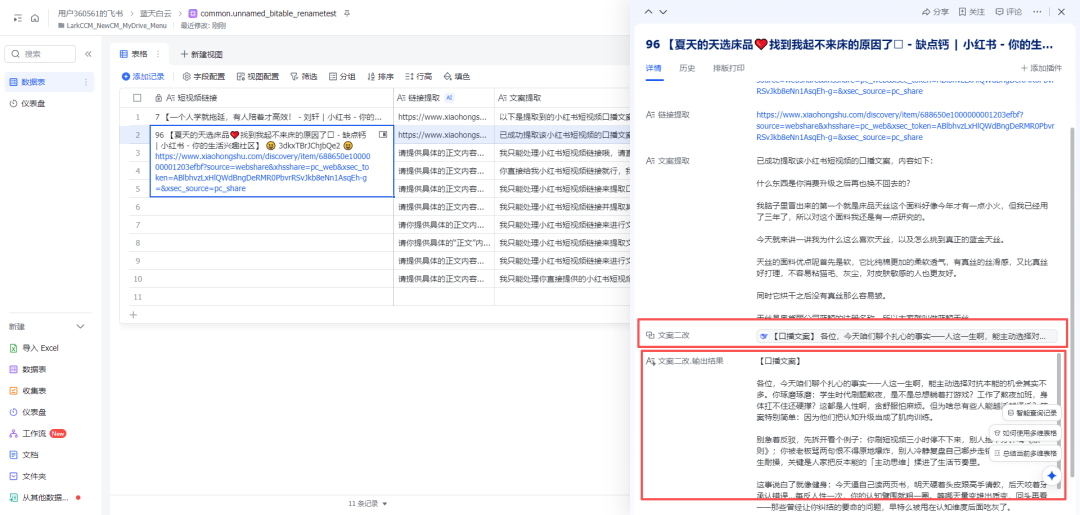Switch to the 排版打印 tab
The height and width of the screenshot is (515, 1080).
(729, 68)
